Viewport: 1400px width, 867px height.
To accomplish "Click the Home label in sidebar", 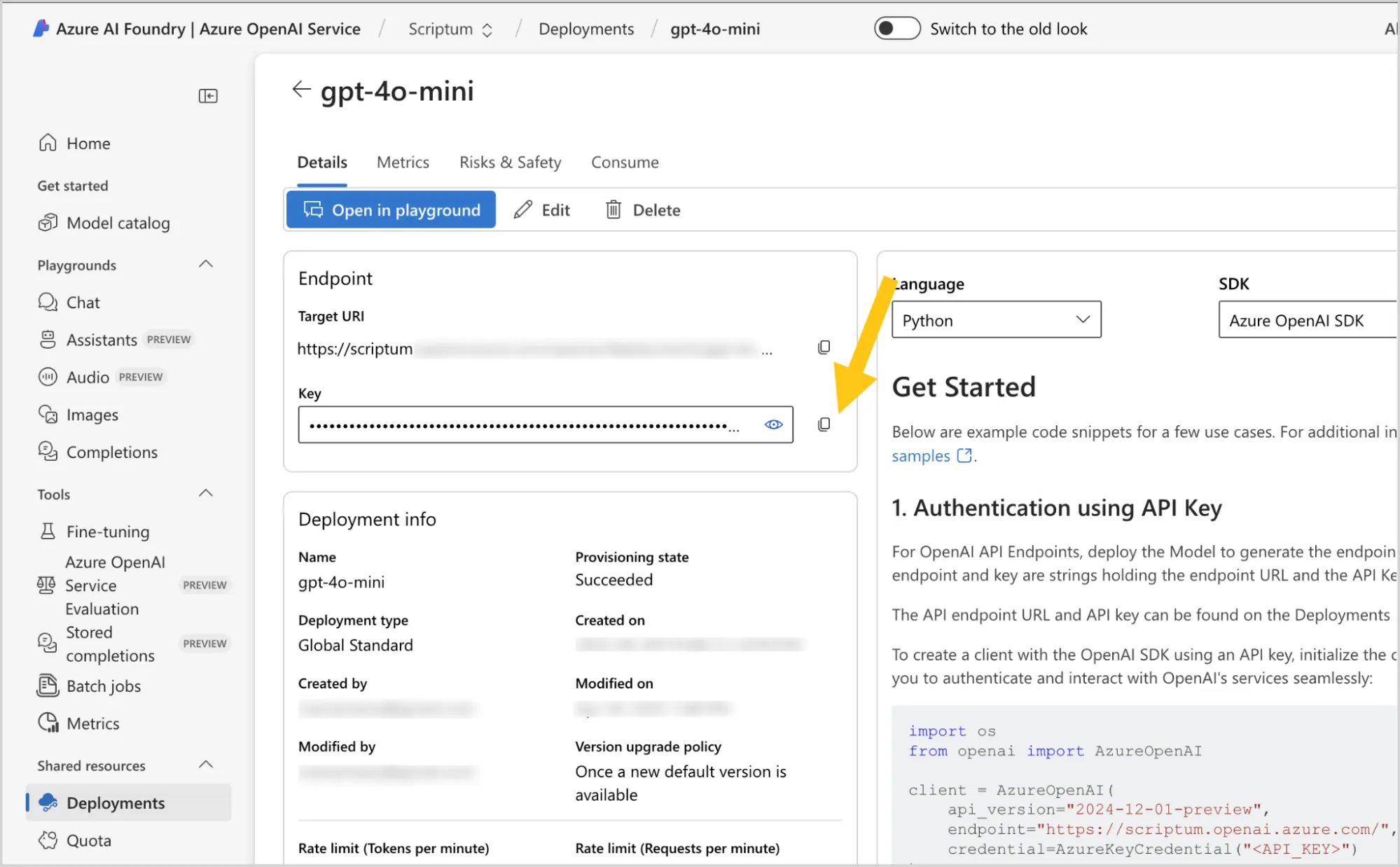I will click(x=88, y=144).
